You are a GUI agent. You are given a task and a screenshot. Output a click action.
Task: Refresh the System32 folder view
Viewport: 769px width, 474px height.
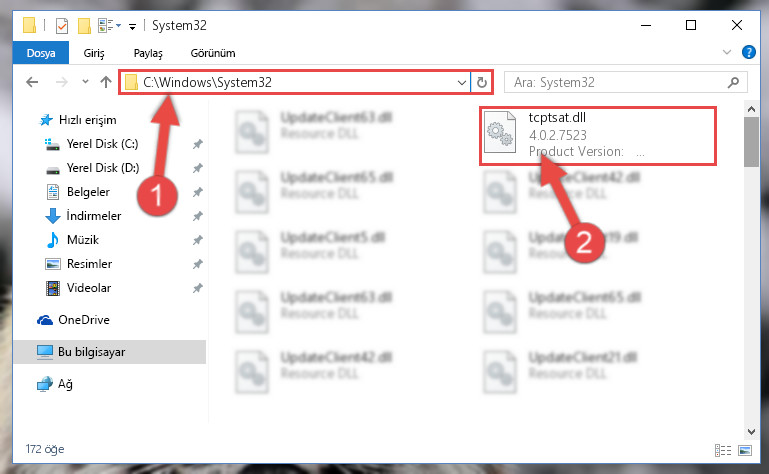[482, 82]
